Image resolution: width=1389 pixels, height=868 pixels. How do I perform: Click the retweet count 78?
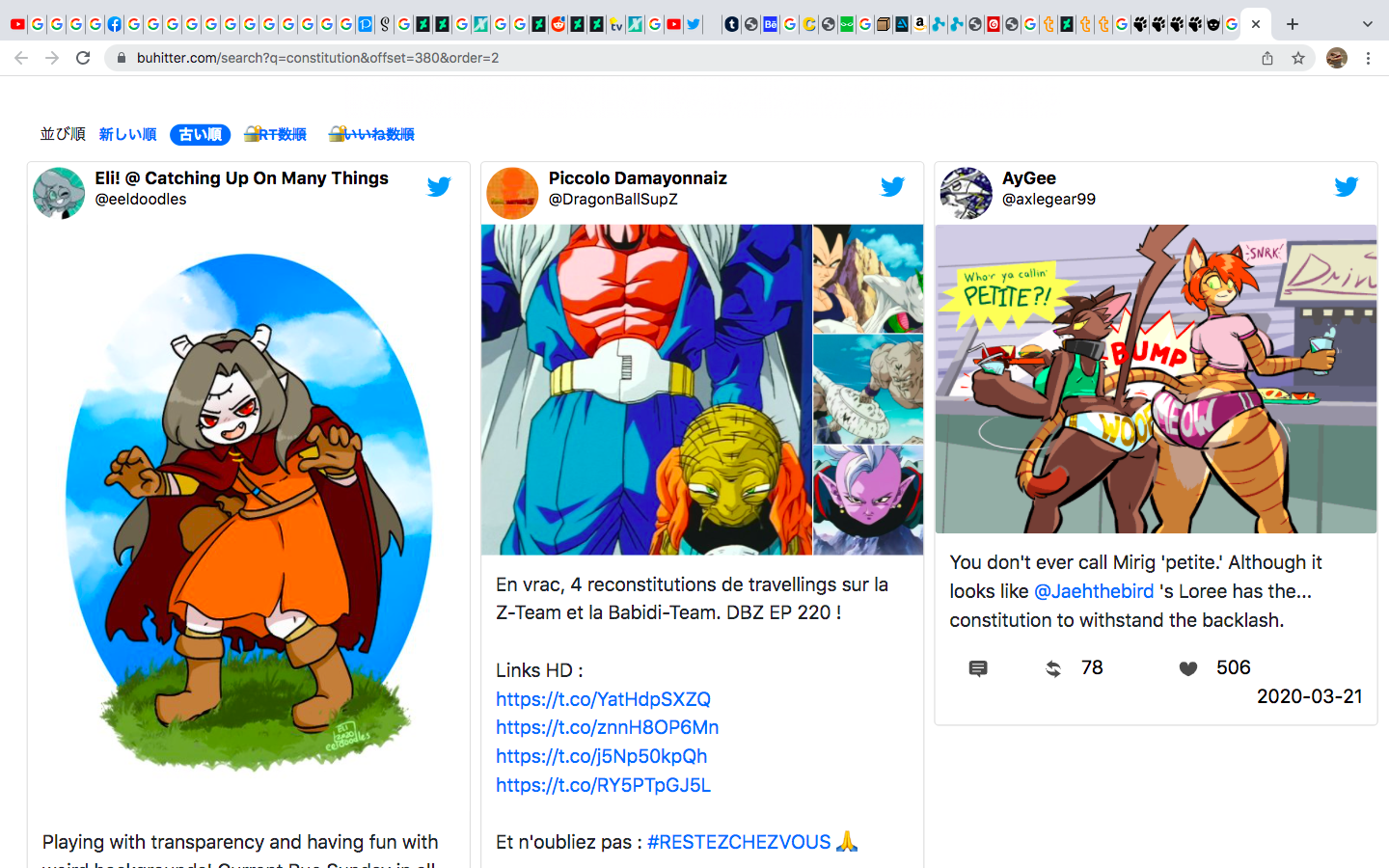point(1092,667)
